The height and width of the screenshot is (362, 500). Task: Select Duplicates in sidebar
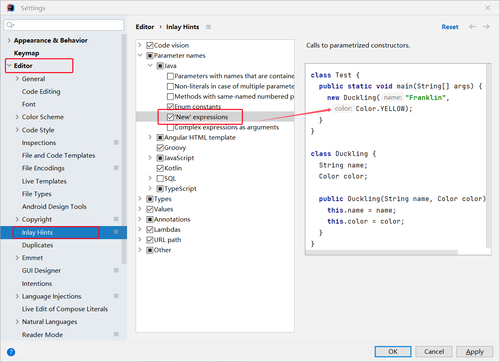tap(37, 245)
